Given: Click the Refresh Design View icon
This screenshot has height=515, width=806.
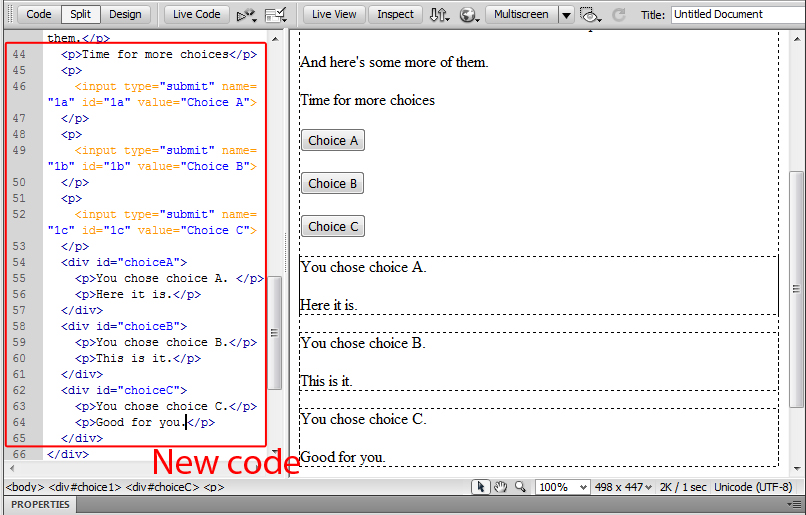Looking at the screenshot, I should point(619,15).
